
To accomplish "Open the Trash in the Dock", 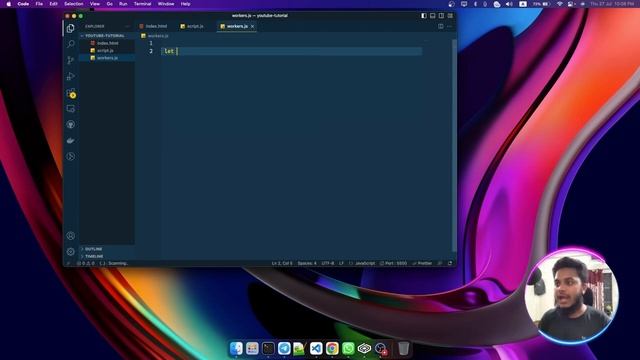I will (403, 348).
